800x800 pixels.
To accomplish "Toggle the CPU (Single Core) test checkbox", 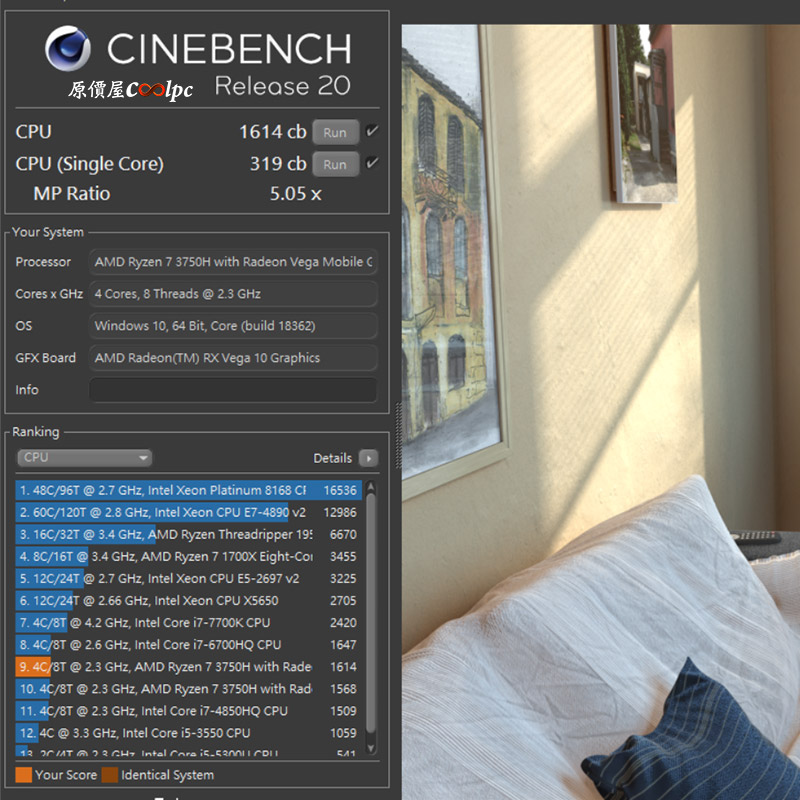I will [372, 163].
